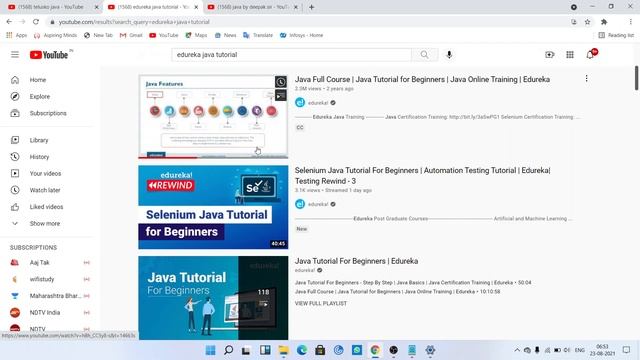
Task: Open the Java Full Course video title
Action: pos(422,79)
